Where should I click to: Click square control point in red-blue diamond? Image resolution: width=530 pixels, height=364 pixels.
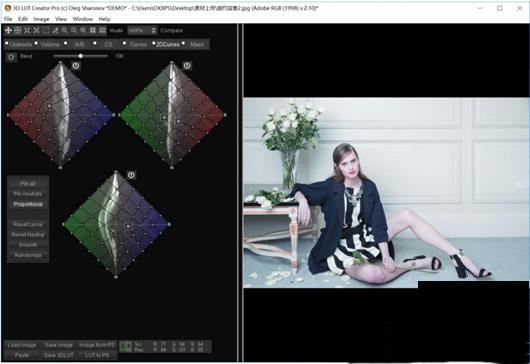point(49,106)
